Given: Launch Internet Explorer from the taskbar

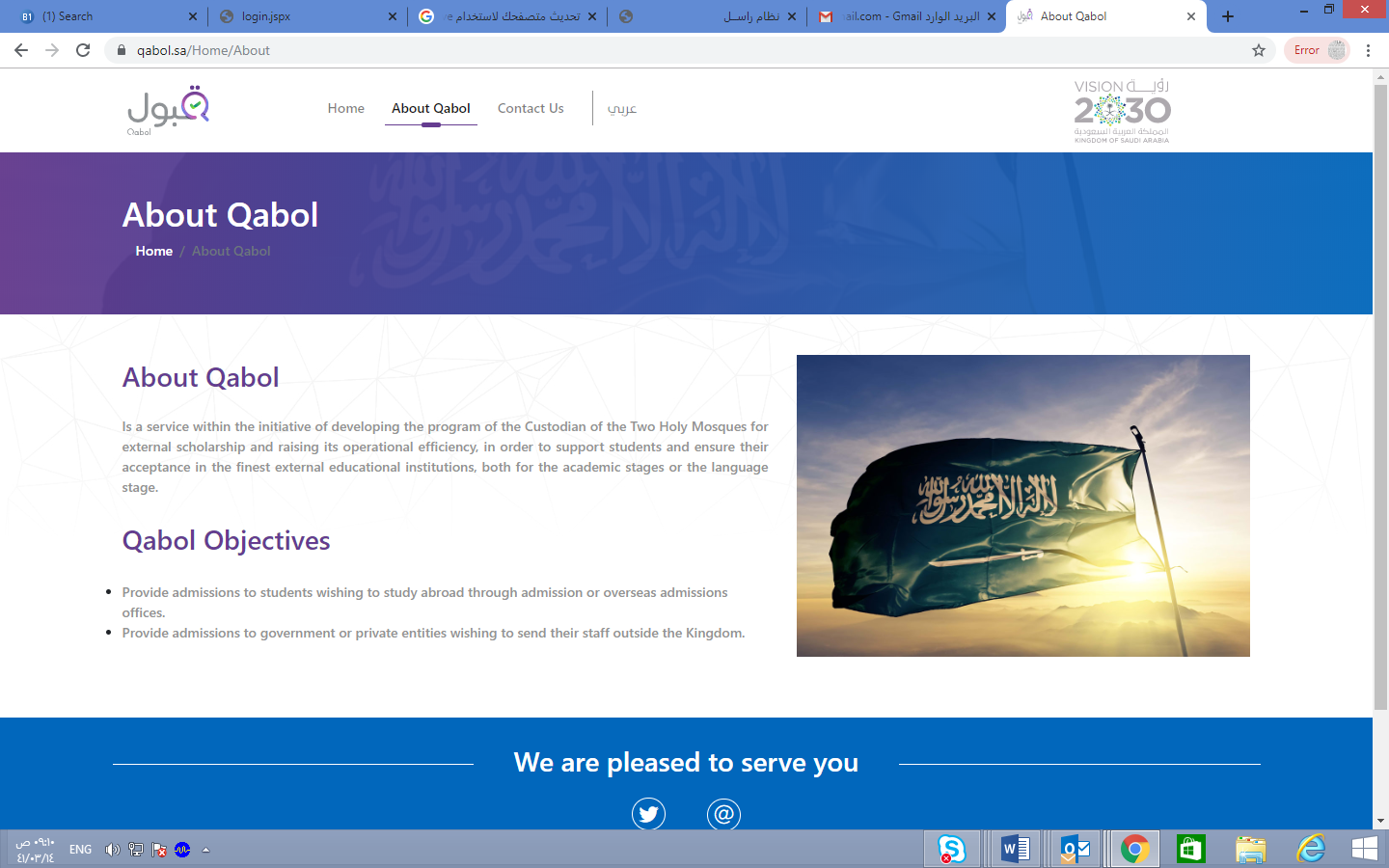Looking at the screenshot, I should pos(1311,849).
